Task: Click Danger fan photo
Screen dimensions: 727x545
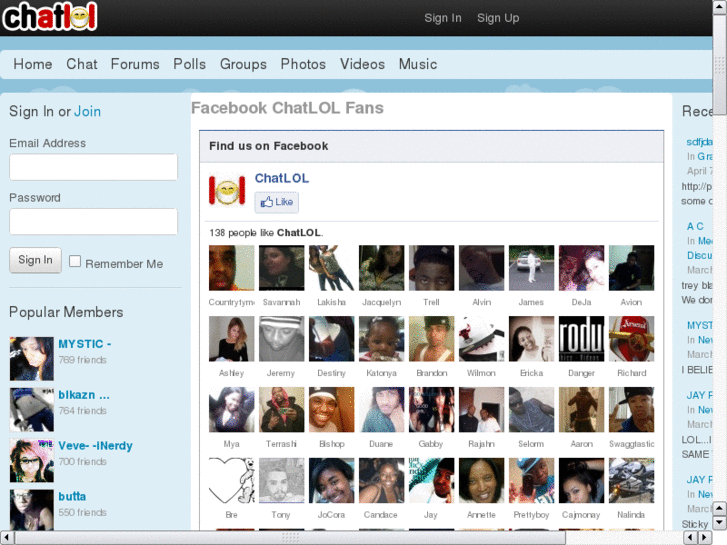Action: (581, 339)
